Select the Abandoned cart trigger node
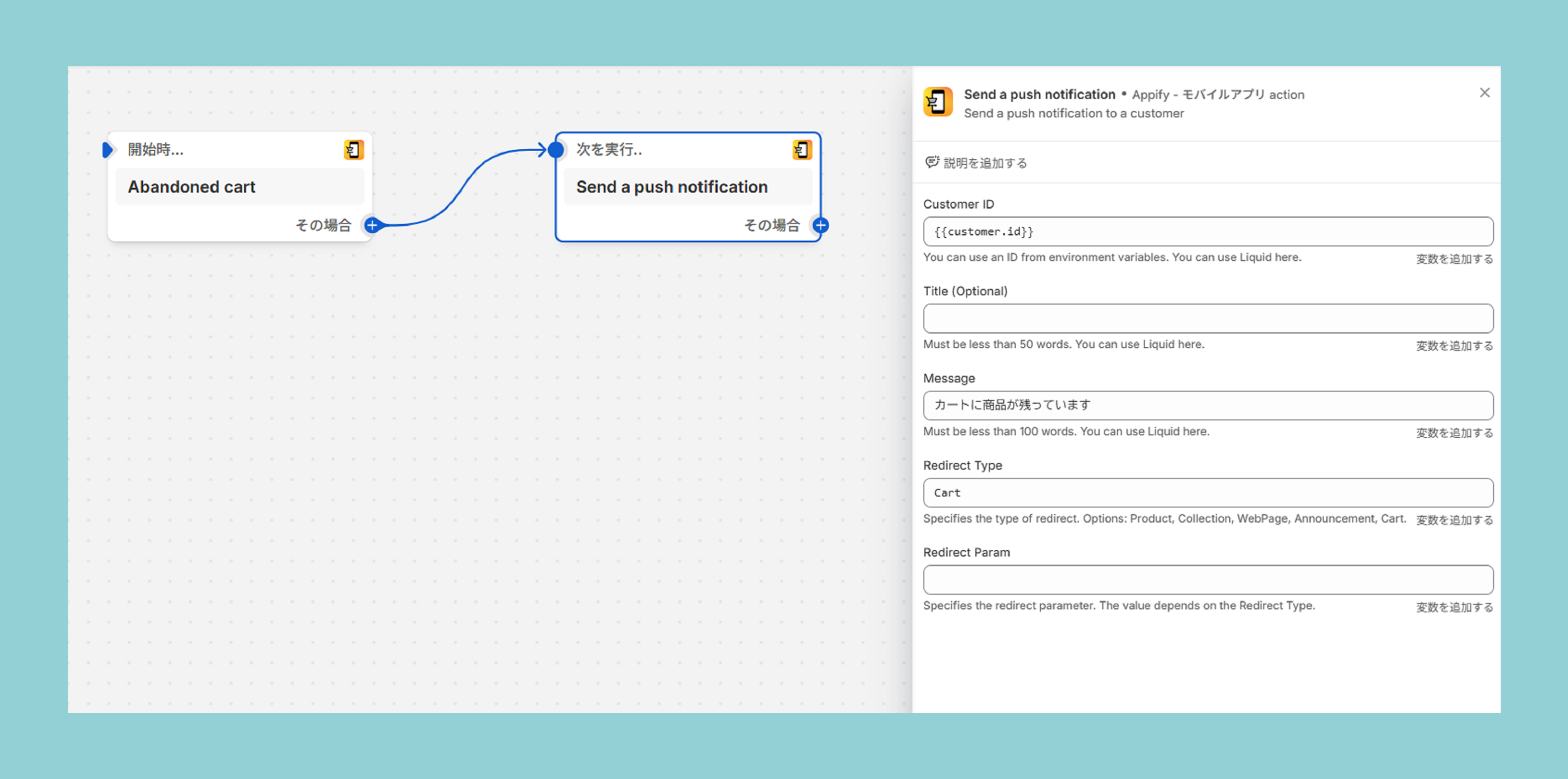The width and height of the screenshot is (1568, 779). [x=239, y=187]
